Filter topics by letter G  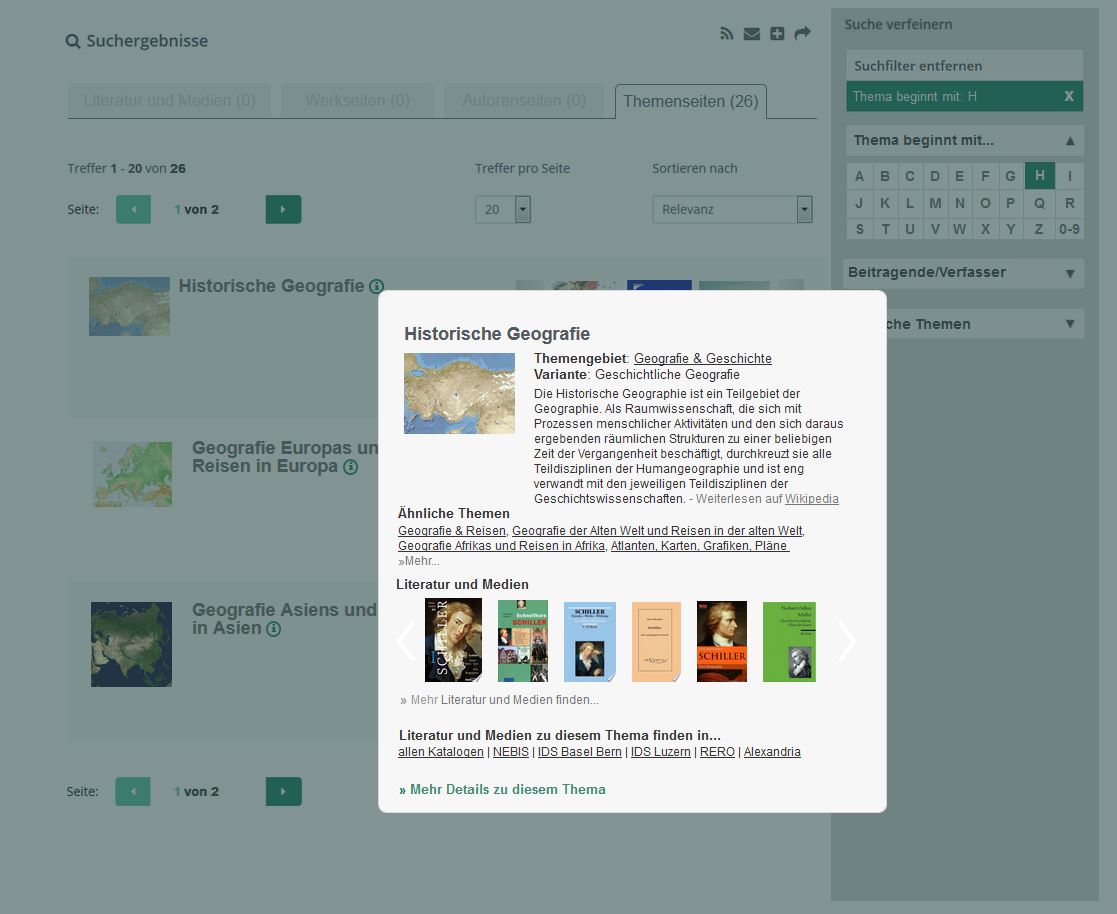point(1010,176)
